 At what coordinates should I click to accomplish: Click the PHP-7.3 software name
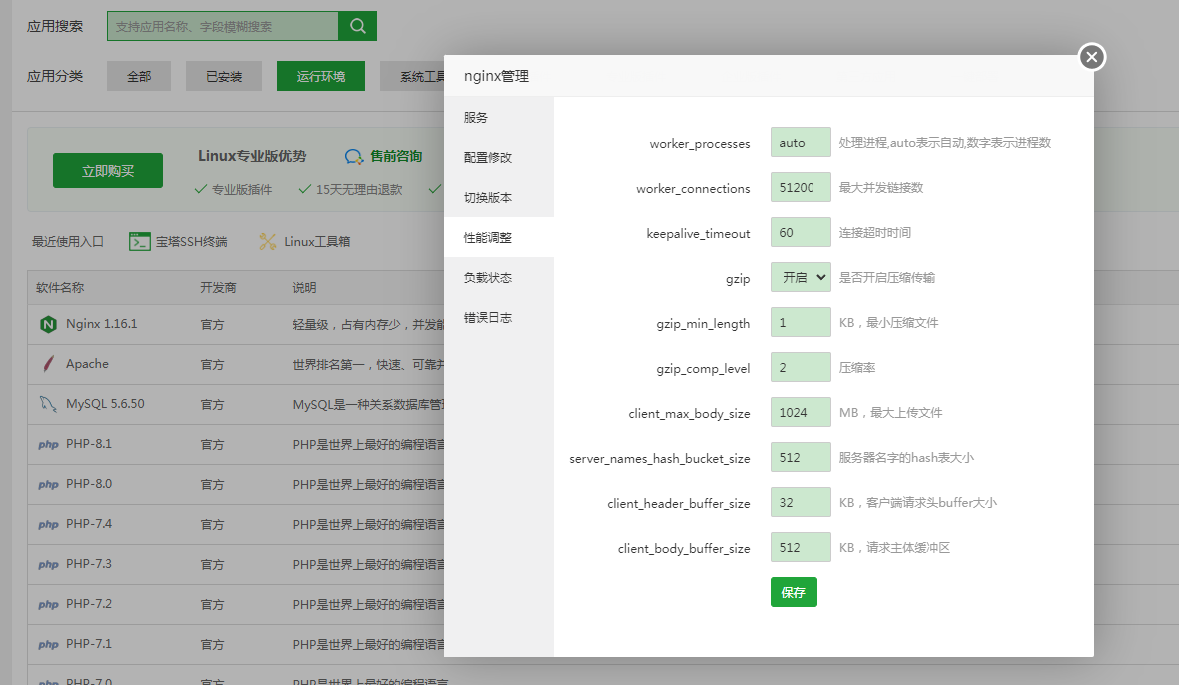(89, 563)
